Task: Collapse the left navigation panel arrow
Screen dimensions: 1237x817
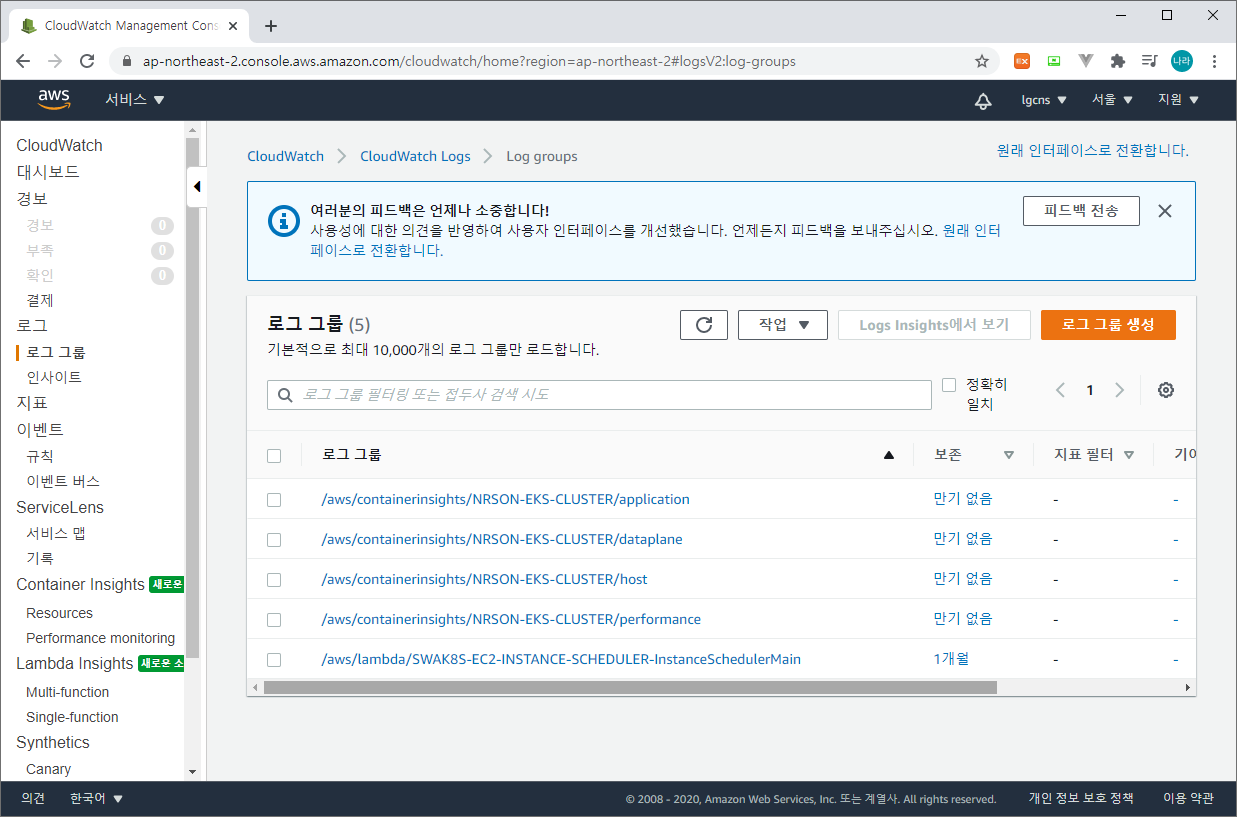Action: point(197,186)
